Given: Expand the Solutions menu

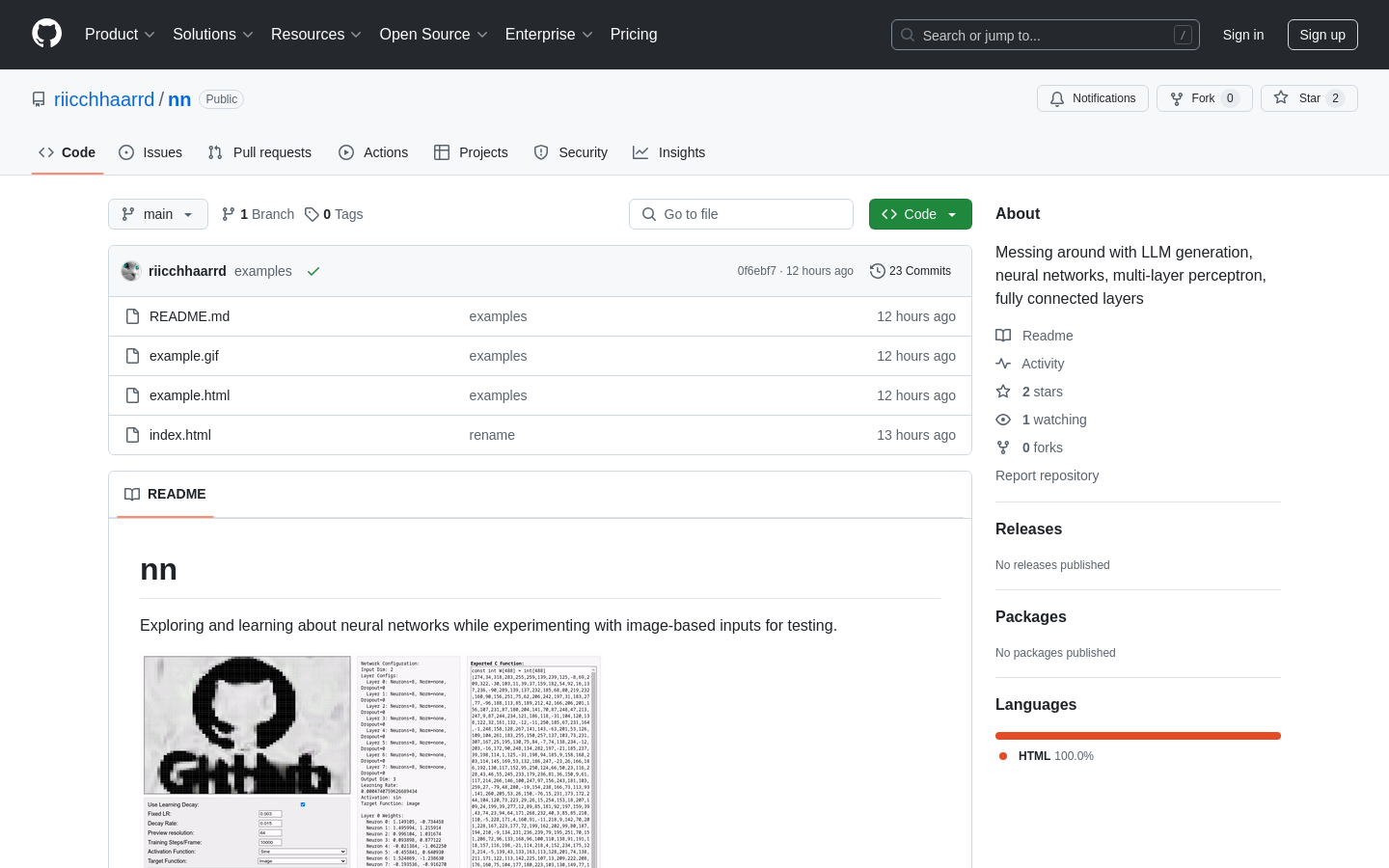Looking at the screenshot, I should 213,35.
